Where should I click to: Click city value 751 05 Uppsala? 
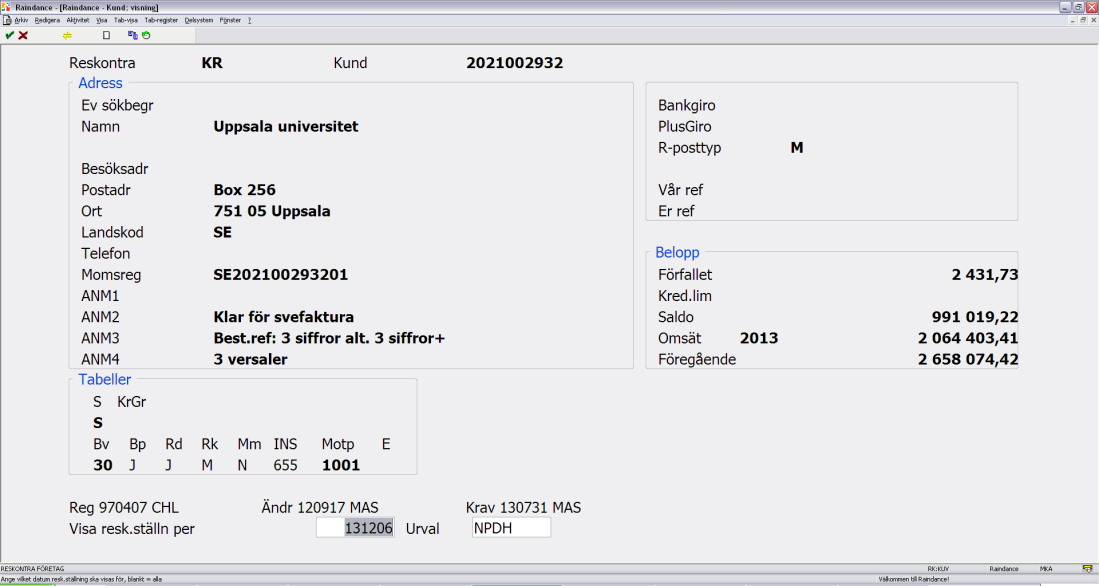click(272, 211)
